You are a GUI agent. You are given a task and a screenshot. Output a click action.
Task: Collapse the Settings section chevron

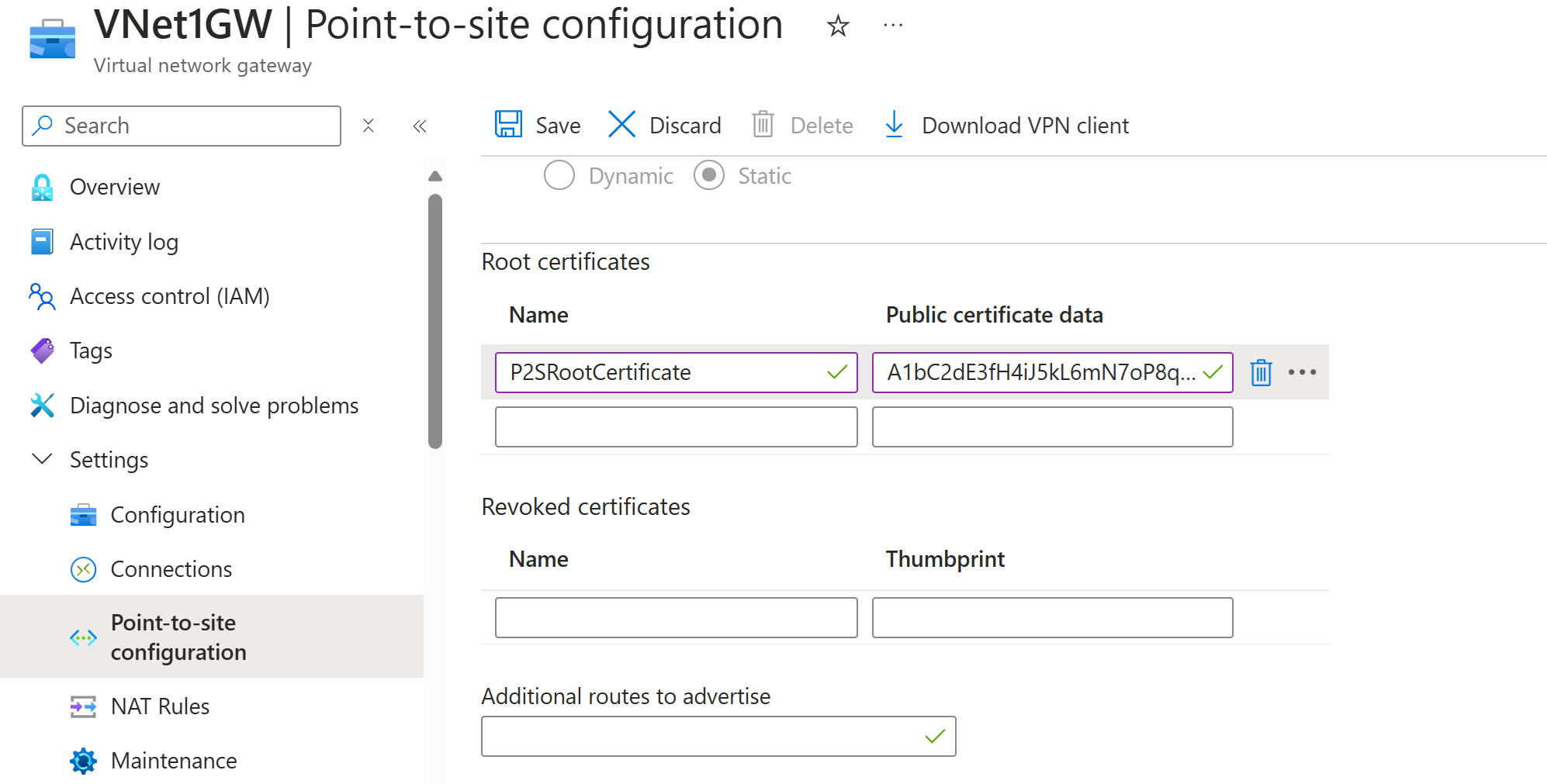[42, 459]
